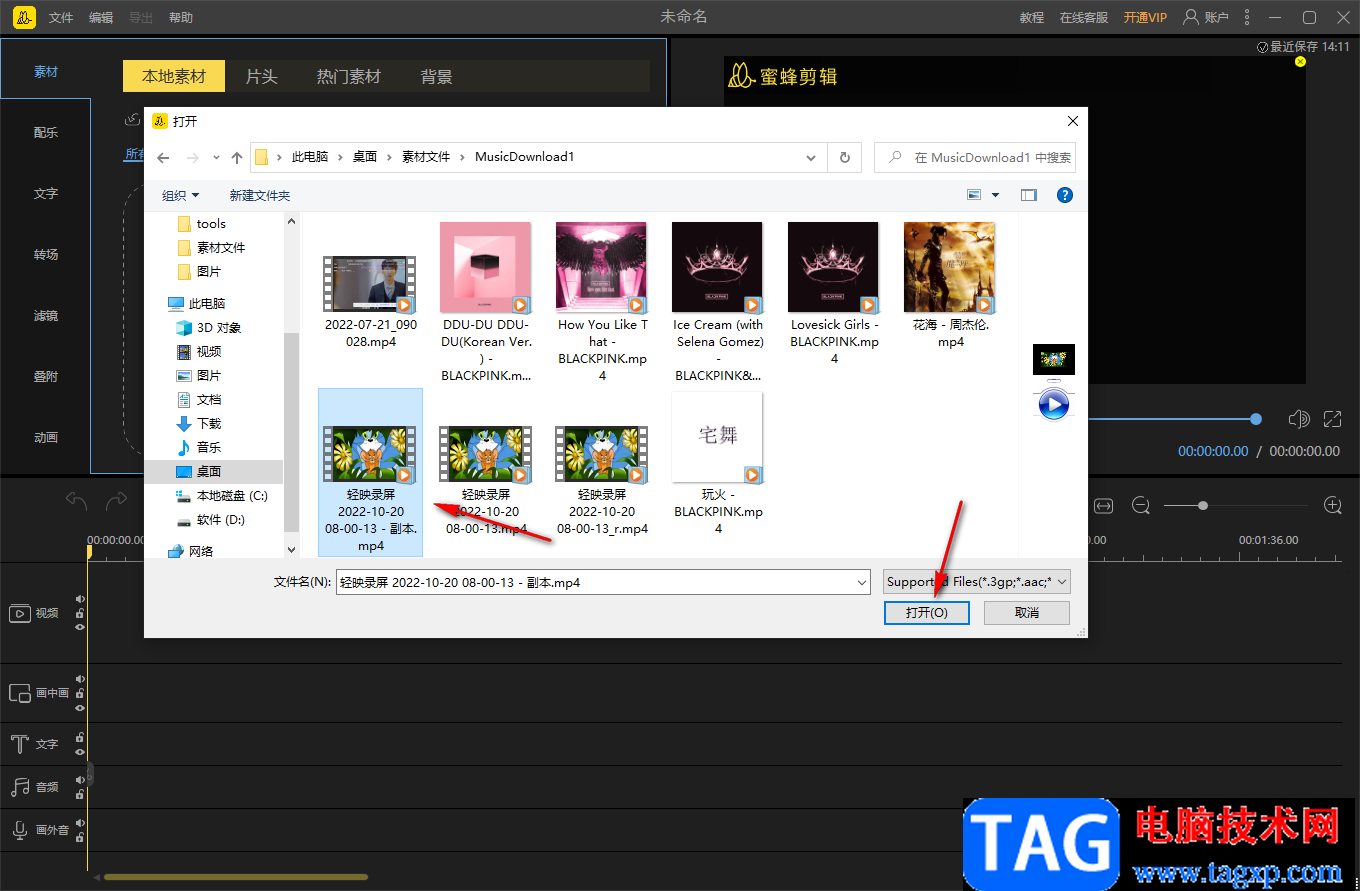Click the 此电脑 breadcrumb in address bar

pyautogui.click(x=310, y=157)
